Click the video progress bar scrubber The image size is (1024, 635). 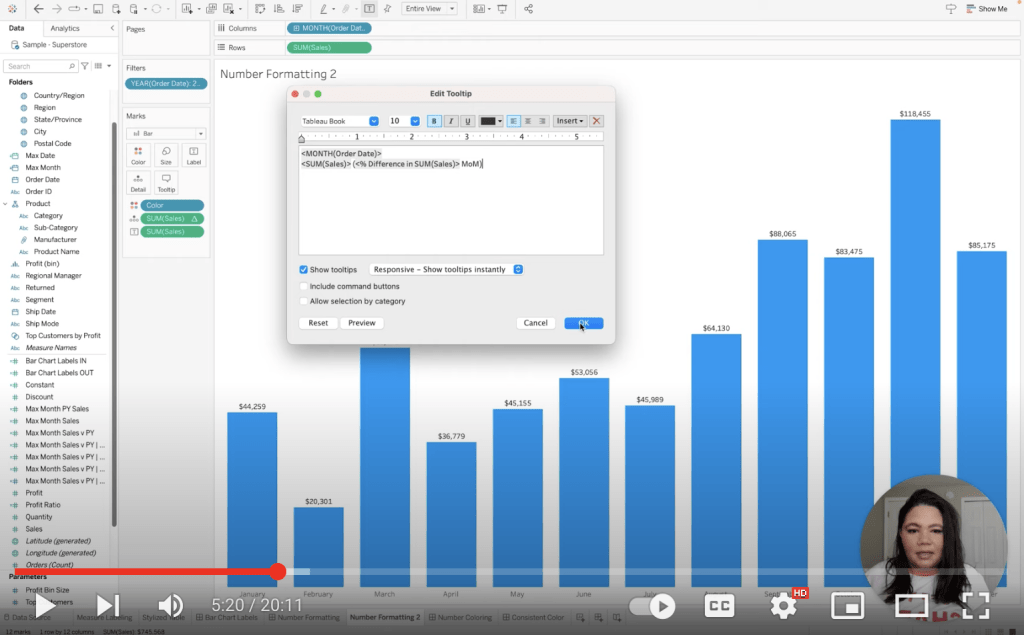click(278, 572)
